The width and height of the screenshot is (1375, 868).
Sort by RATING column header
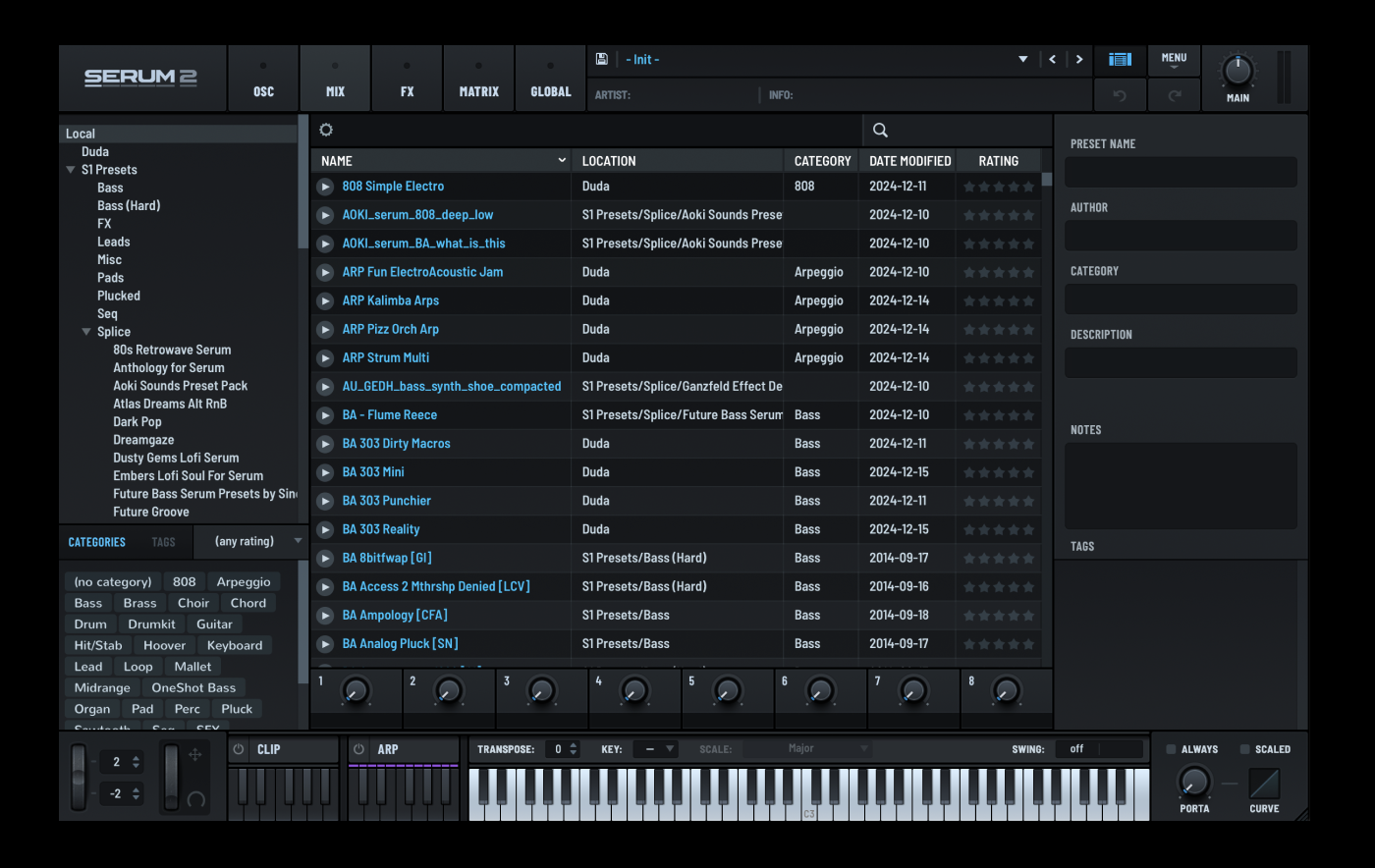point(999,161)
